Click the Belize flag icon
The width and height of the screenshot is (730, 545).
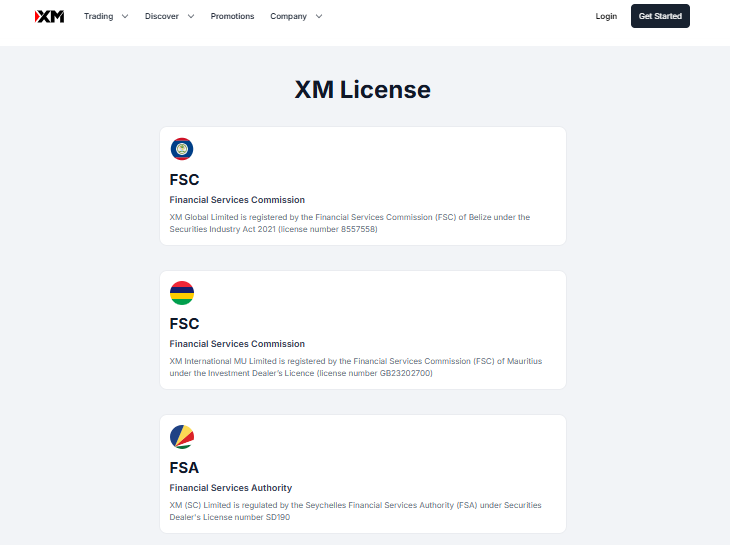point(182,149)
